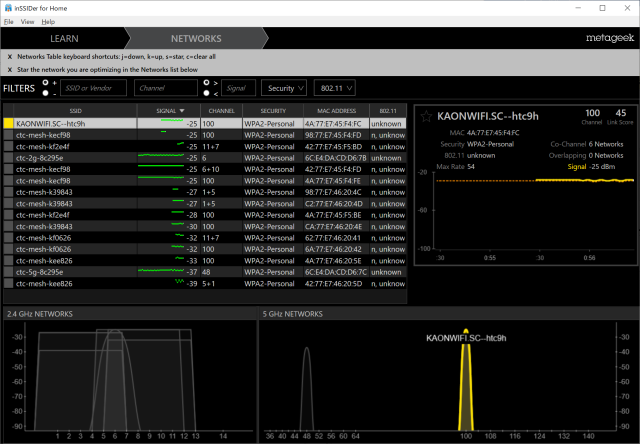Toggle color swatch for KAONWIFI.SC--htc9h row
The width and height of the screenshot is (640, 444).
[x=8, y=124]
